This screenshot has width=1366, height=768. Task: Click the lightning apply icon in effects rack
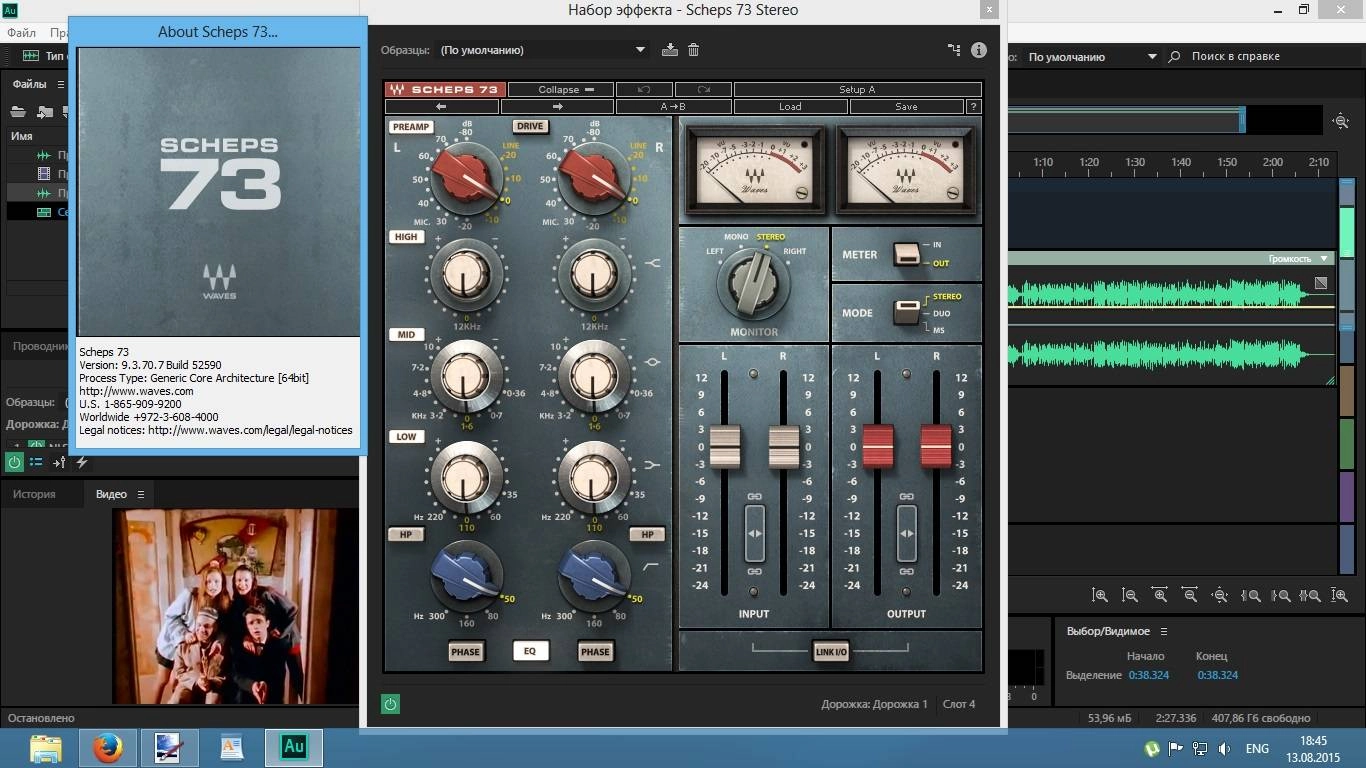(82, 462)
